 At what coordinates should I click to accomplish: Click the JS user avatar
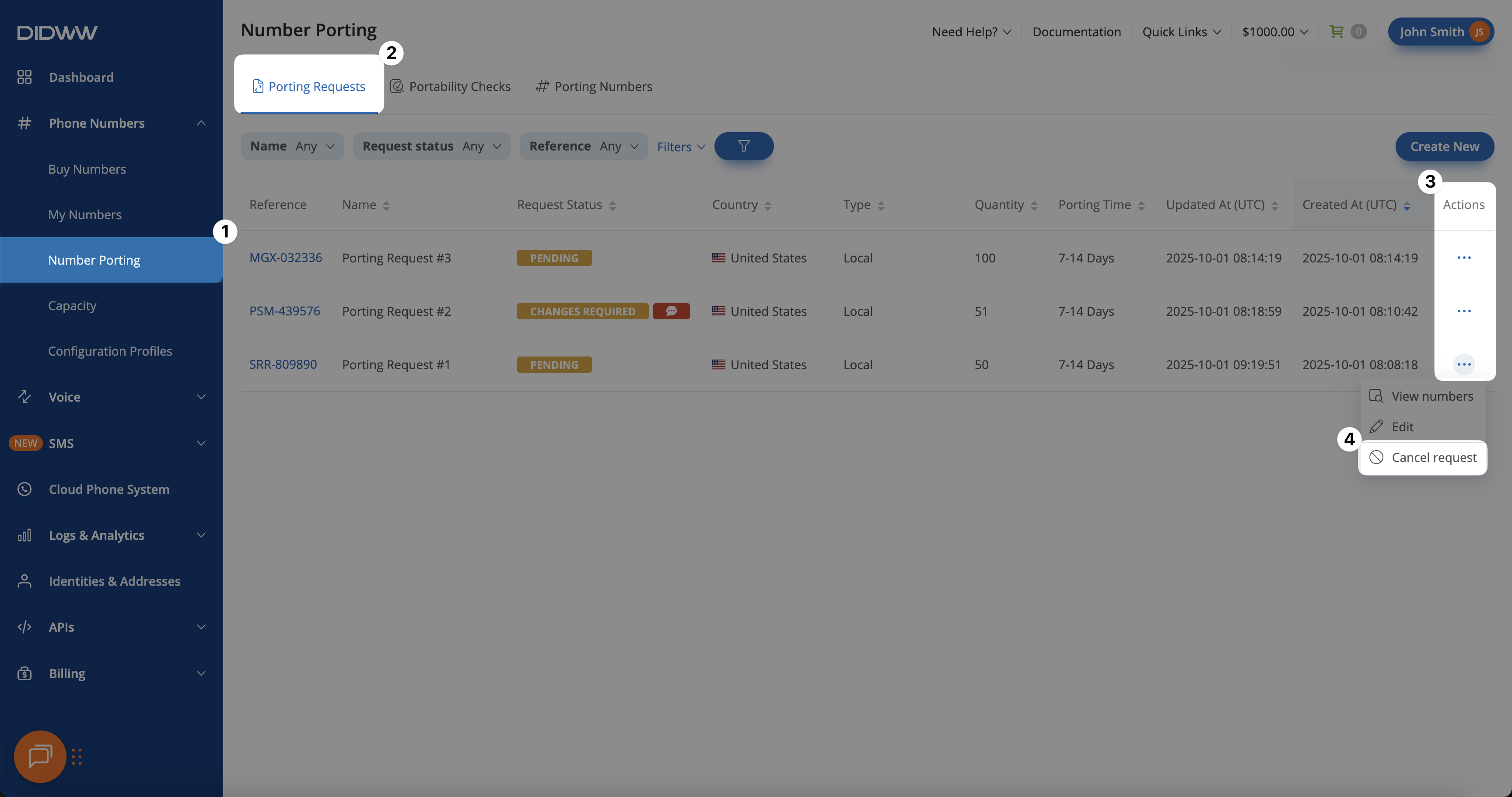coord(1479,31)
